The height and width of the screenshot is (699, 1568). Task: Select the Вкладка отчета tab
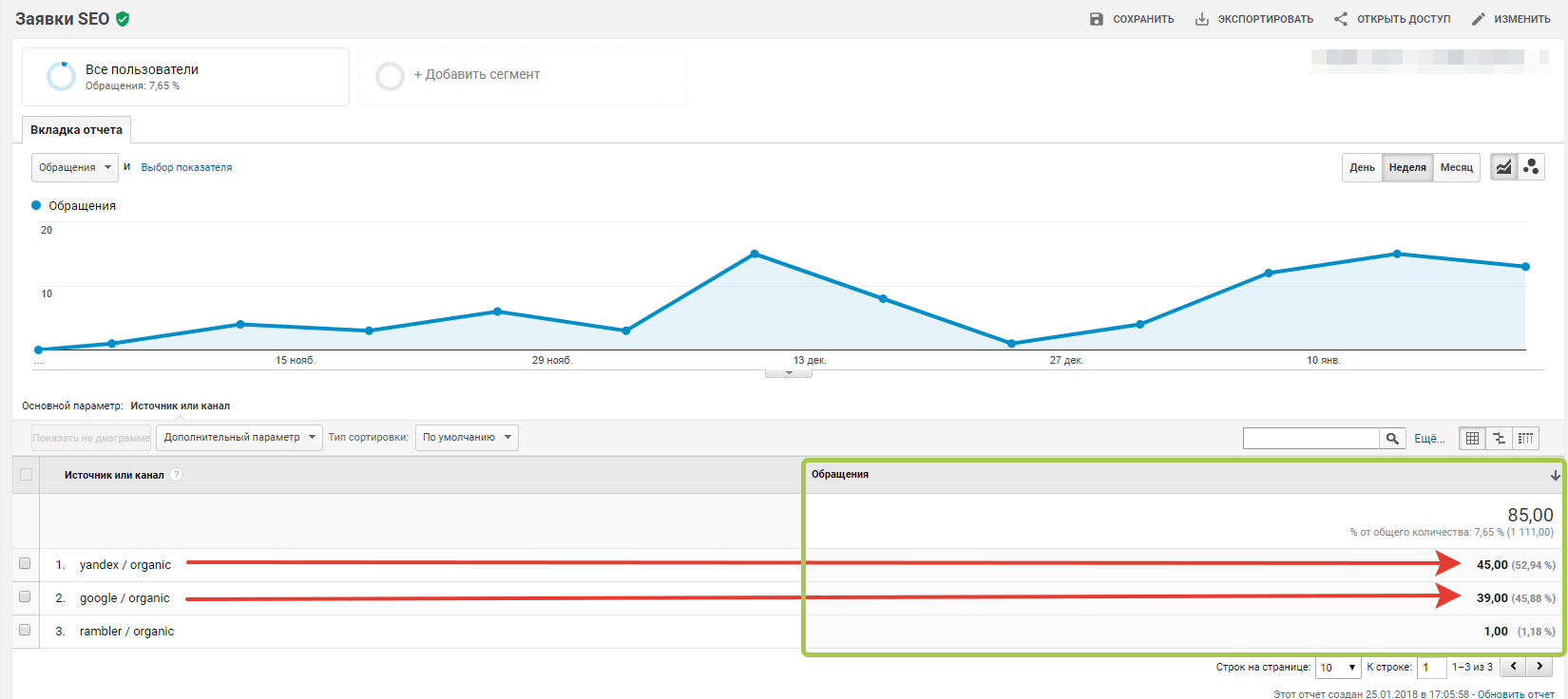tap(76, 130)
